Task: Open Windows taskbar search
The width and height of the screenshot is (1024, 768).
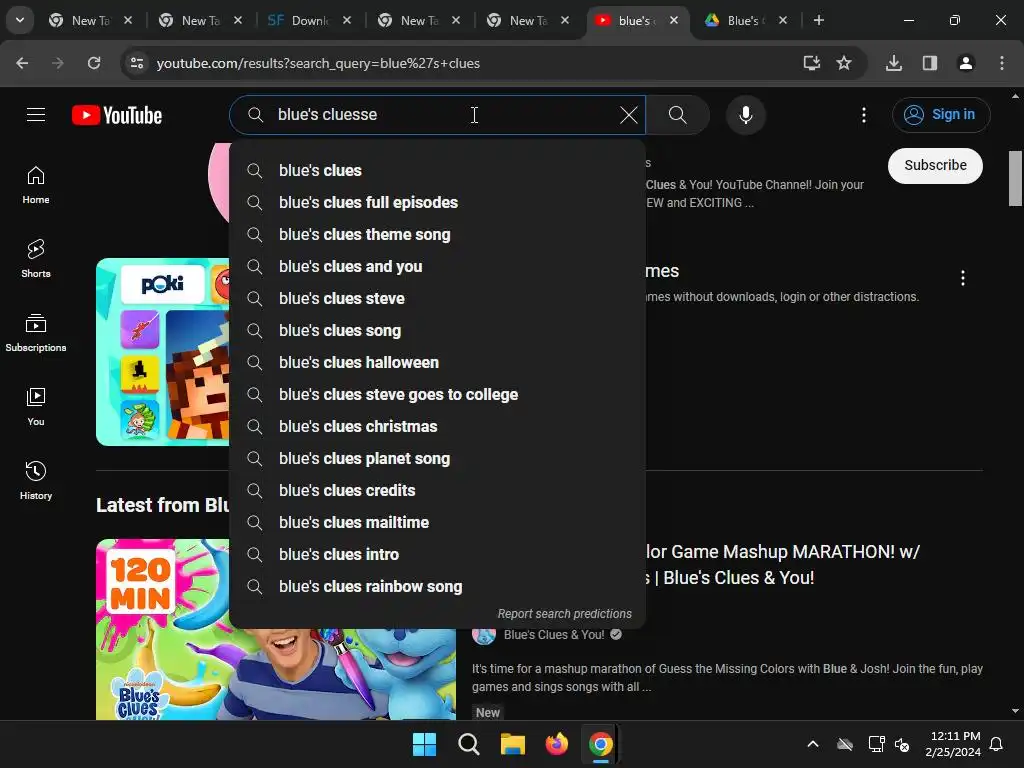Action: coord(469,744)
